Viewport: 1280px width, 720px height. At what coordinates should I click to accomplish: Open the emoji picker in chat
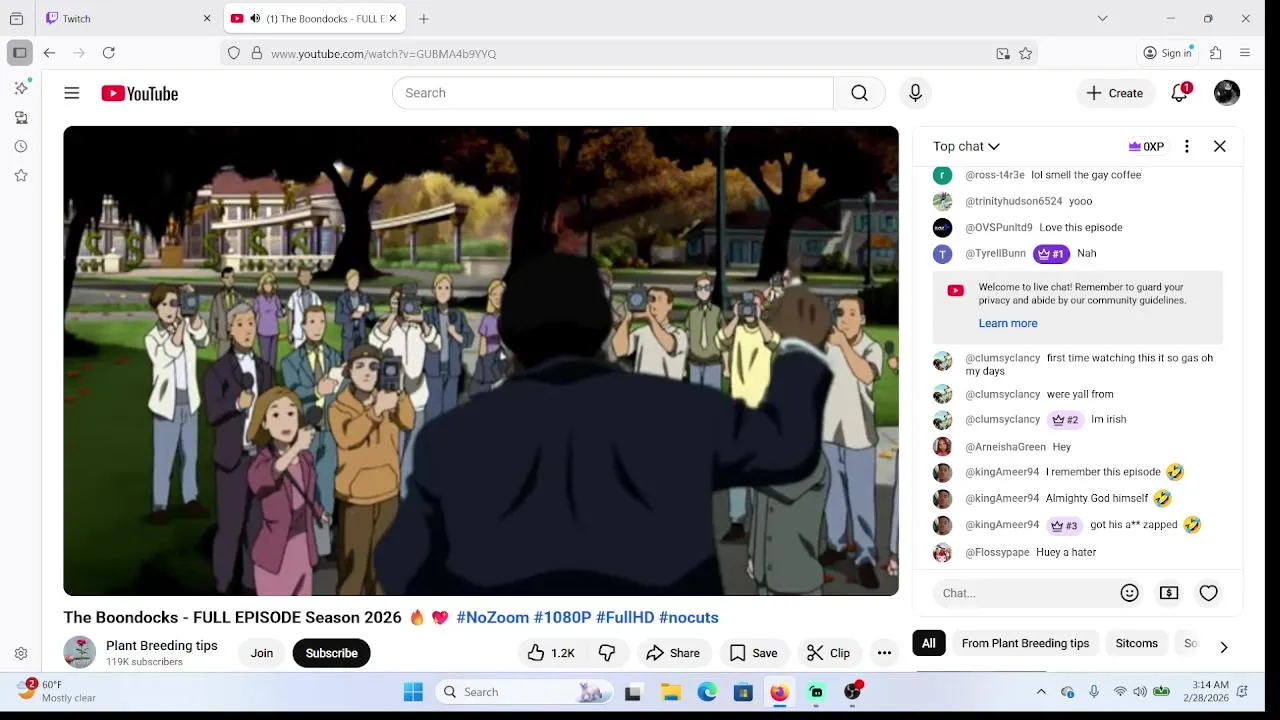1129,593
